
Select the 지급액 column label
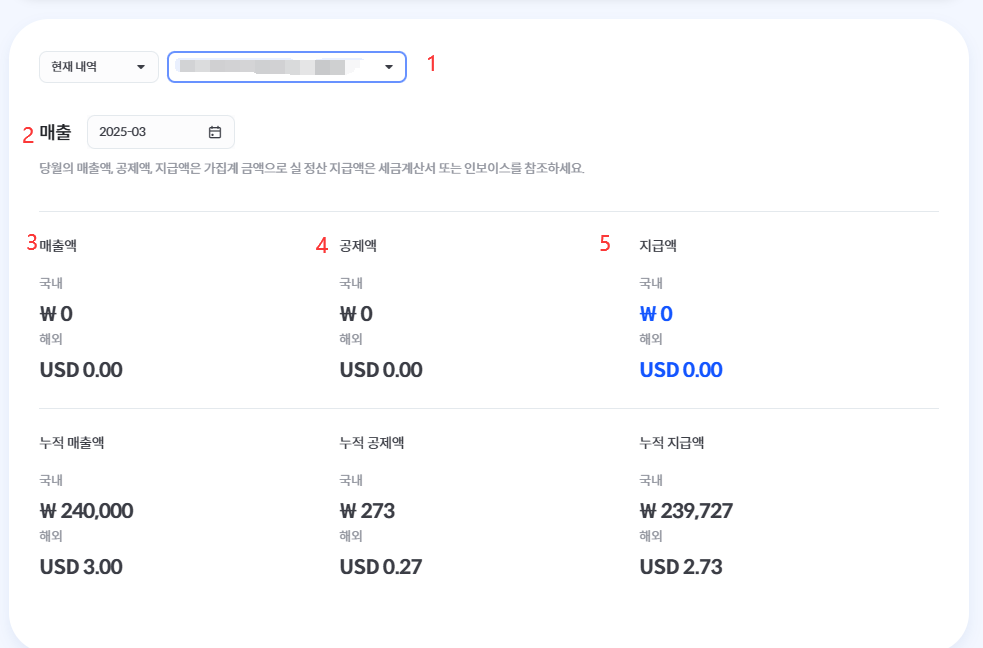point(658,246)
